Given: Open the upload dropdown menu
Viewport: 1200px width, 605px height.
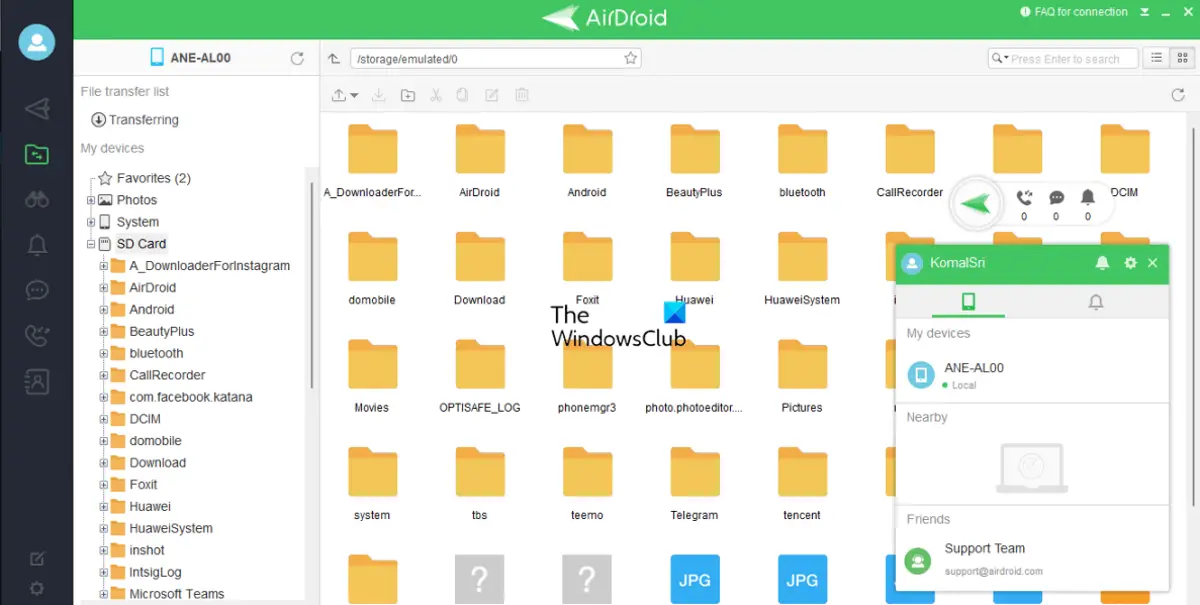Looking at the screenshot, I should coord(345,95).
